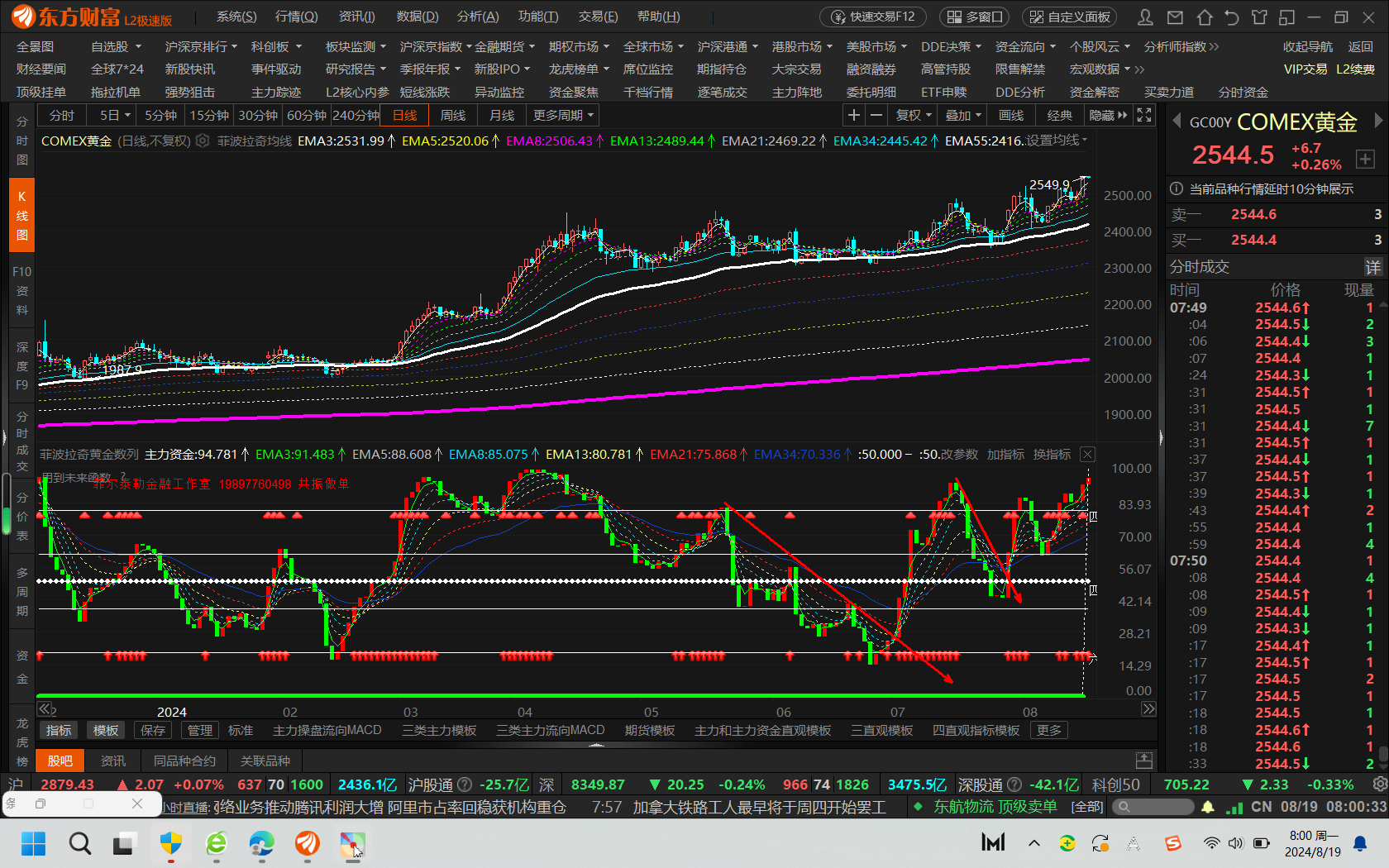Open 系统(S) menu
The height and width of the screenshot is (868, 1389).
pyautogui.click(x=236, y=17)
